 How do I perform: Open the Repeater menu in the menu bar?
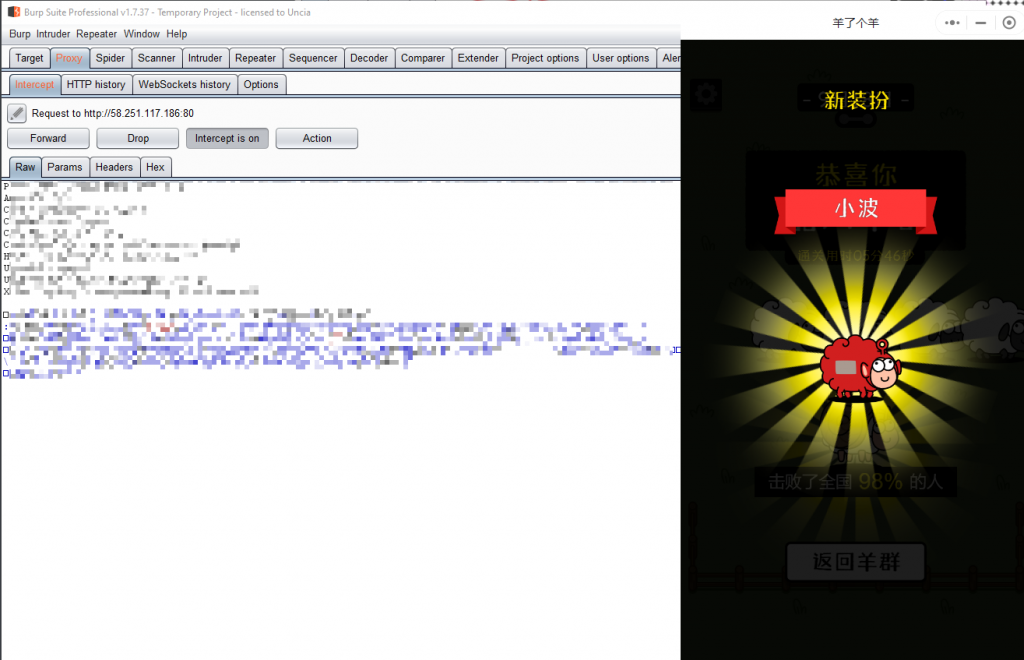pos(96,34)
